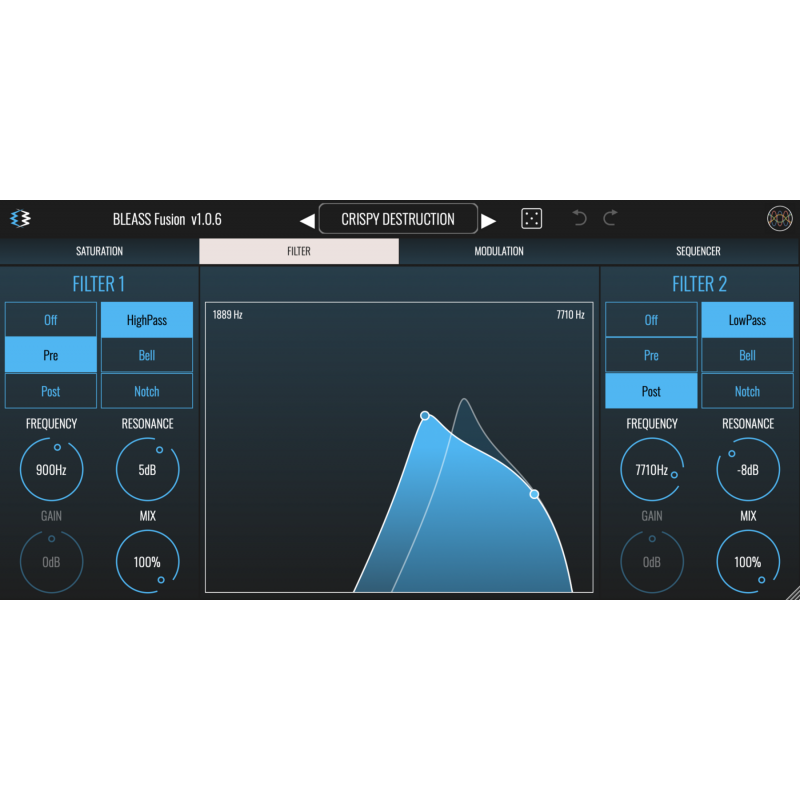Go to previous preset with left arrow
800x800 pixels.
pos(308,220)
